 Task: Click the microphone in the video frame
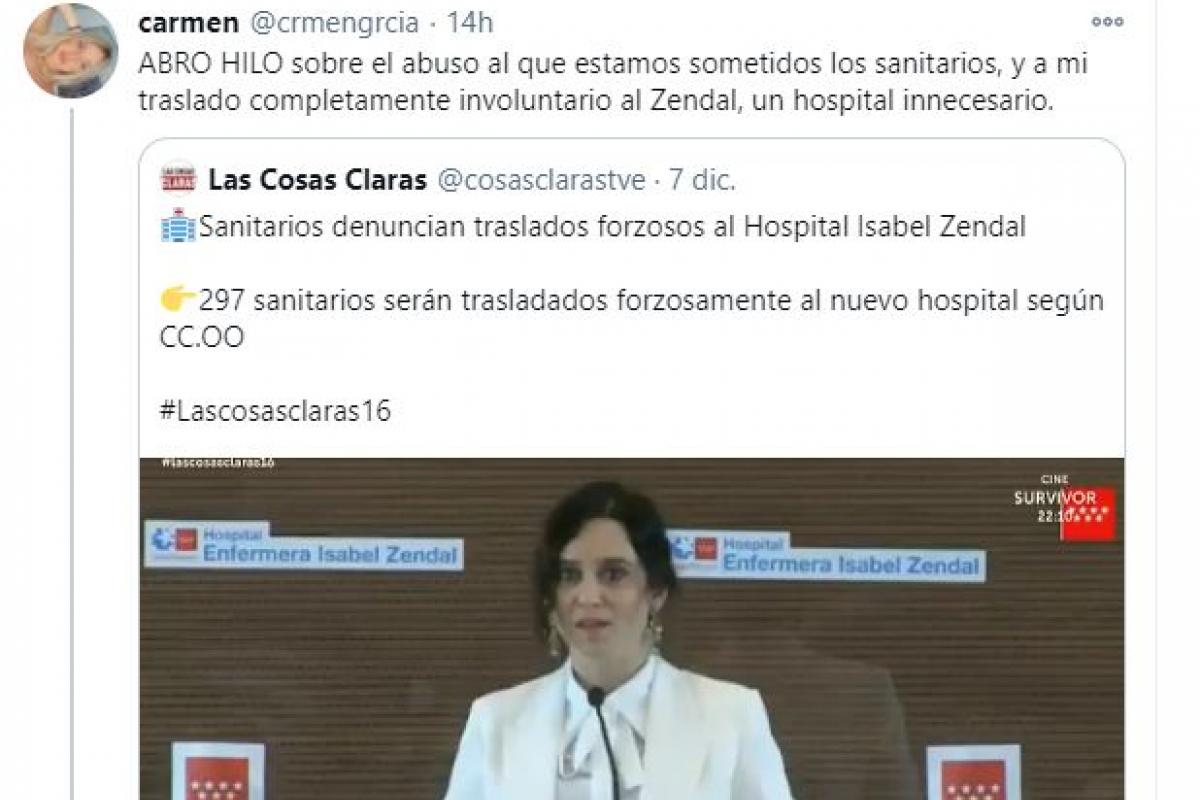[x=604, y=742]
